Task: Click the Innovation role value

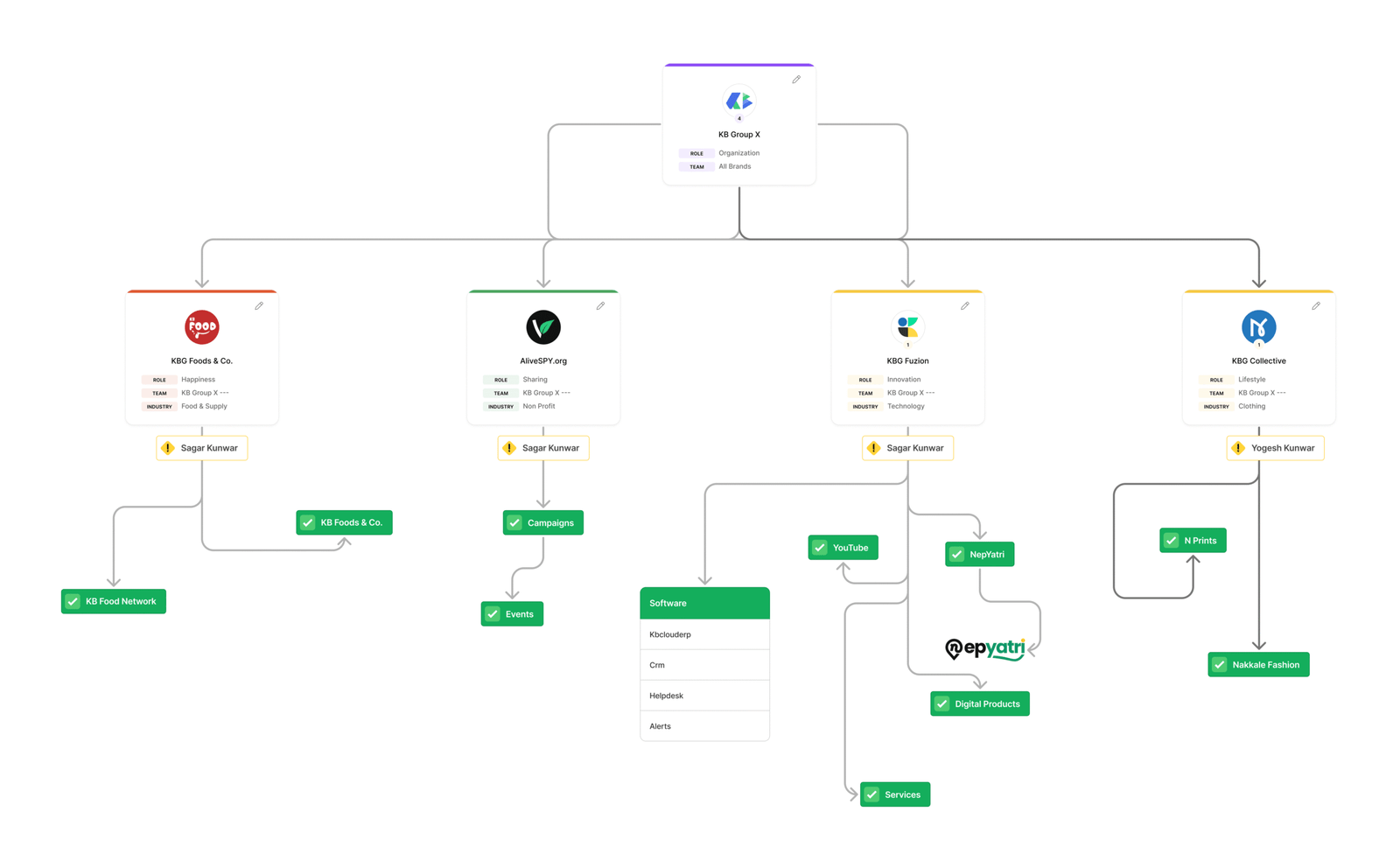Action: 904,380
